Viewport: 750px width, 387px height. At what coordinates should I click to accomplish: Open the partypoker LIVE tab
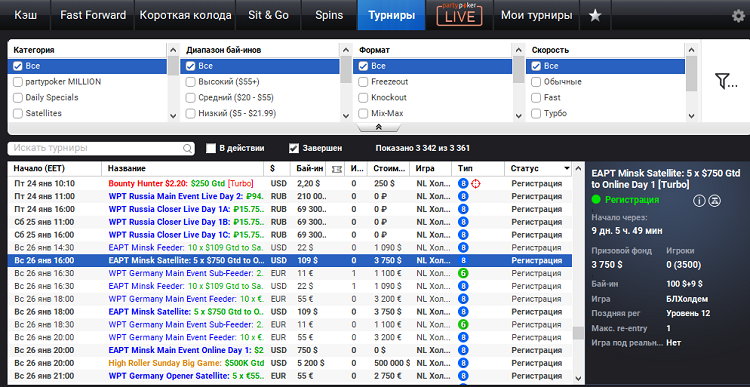tap(459, 15)
